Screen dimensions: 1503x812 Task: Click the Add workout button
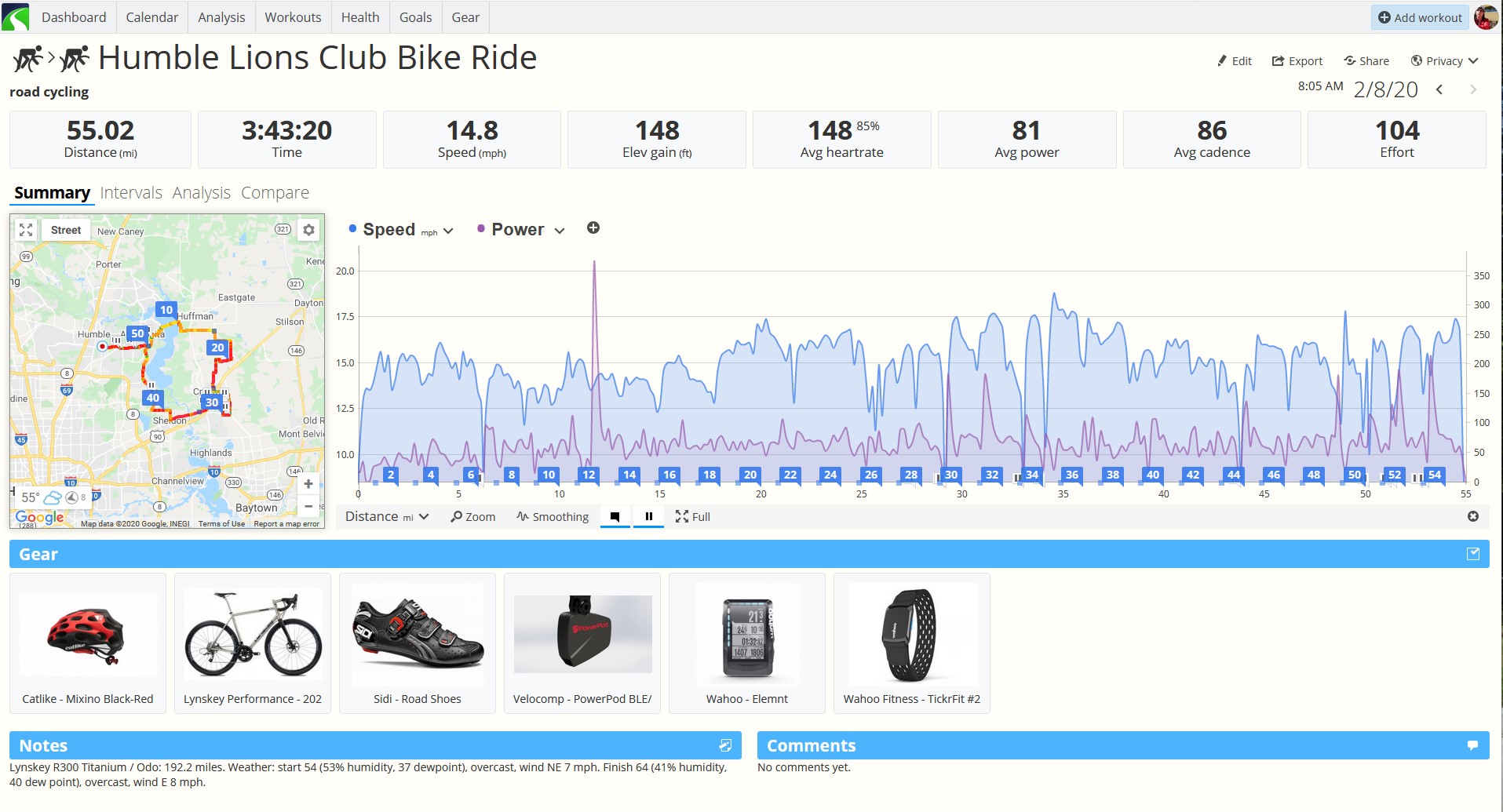tap(1420, 17)
